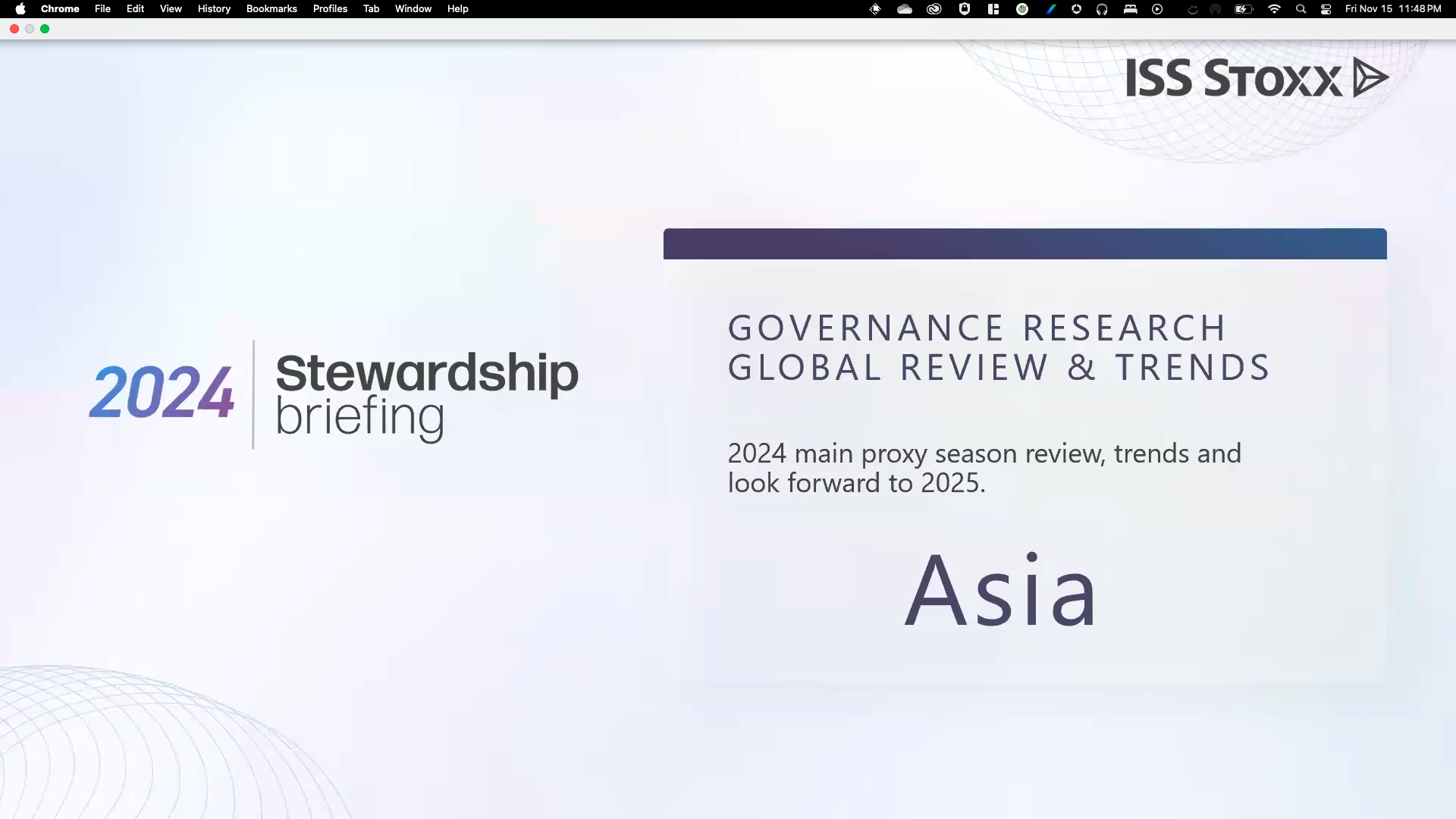
Task: Click the split-rectangle menu bar icon
Action: coord(993,9)
